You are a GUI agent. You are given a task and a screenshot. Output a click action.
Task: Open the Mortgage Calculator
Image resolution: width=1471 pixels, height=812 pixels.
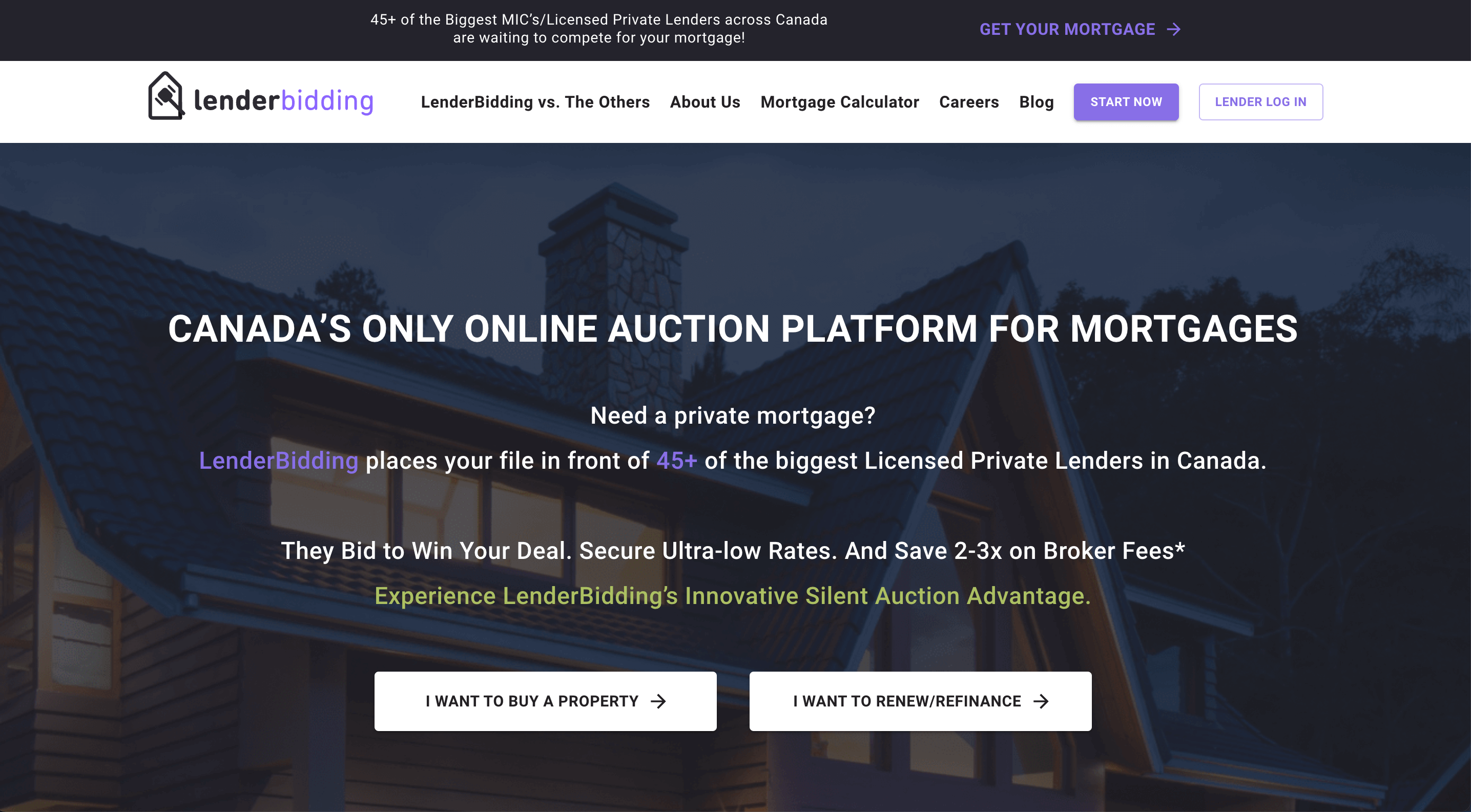point(839,102)
